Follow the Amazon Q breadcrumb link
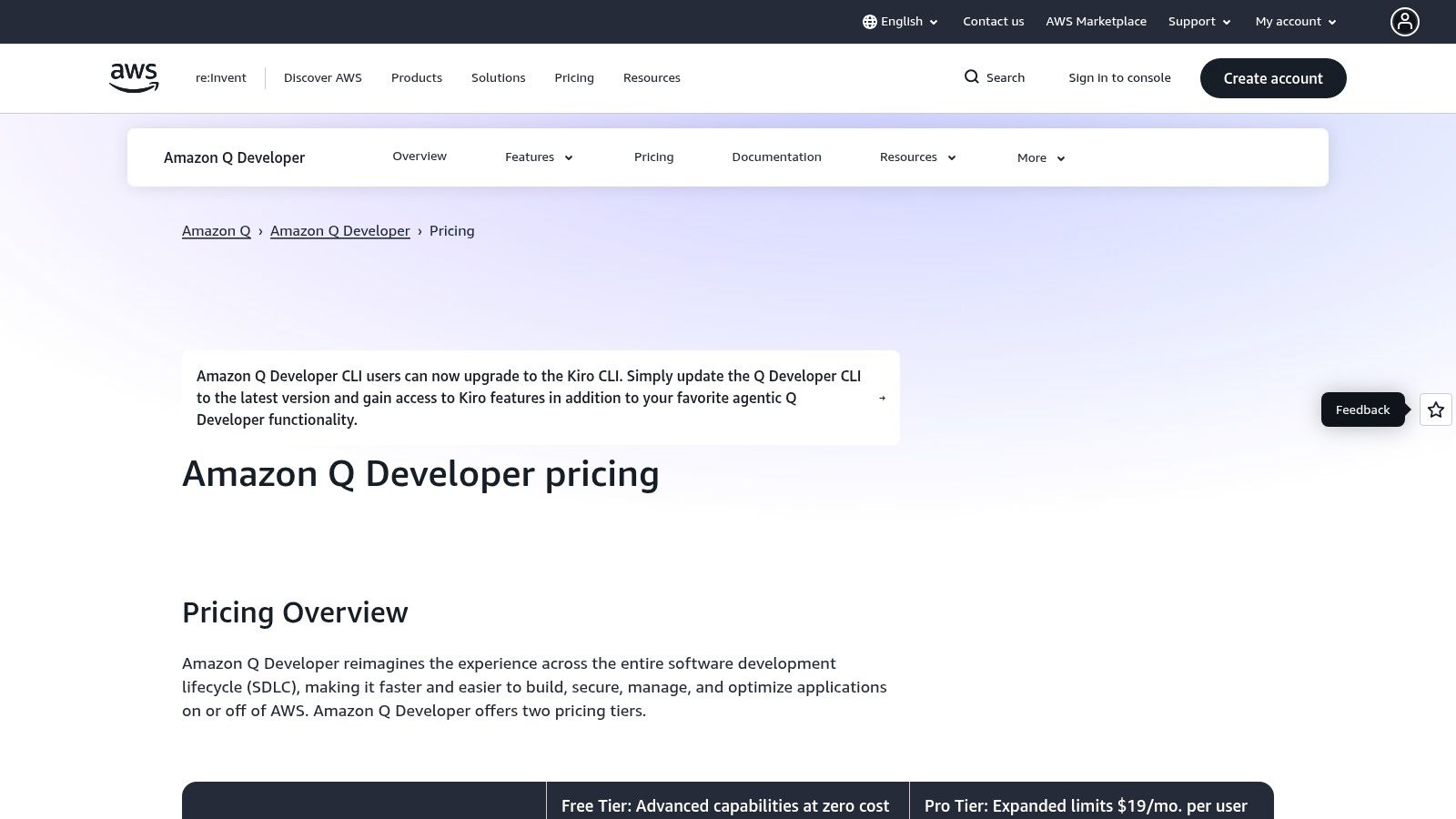1456x819 pixels. (216, 230)
